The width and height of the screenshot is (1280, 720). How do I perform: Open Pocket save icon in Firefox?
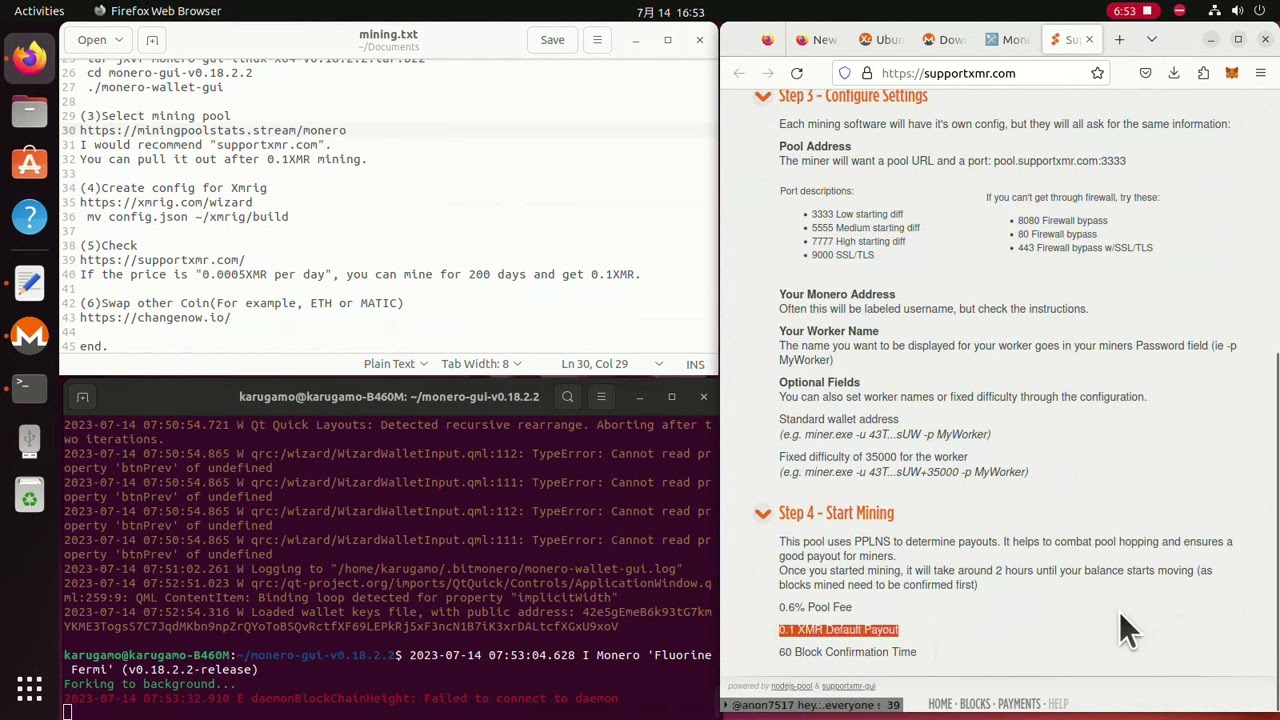1145,73
